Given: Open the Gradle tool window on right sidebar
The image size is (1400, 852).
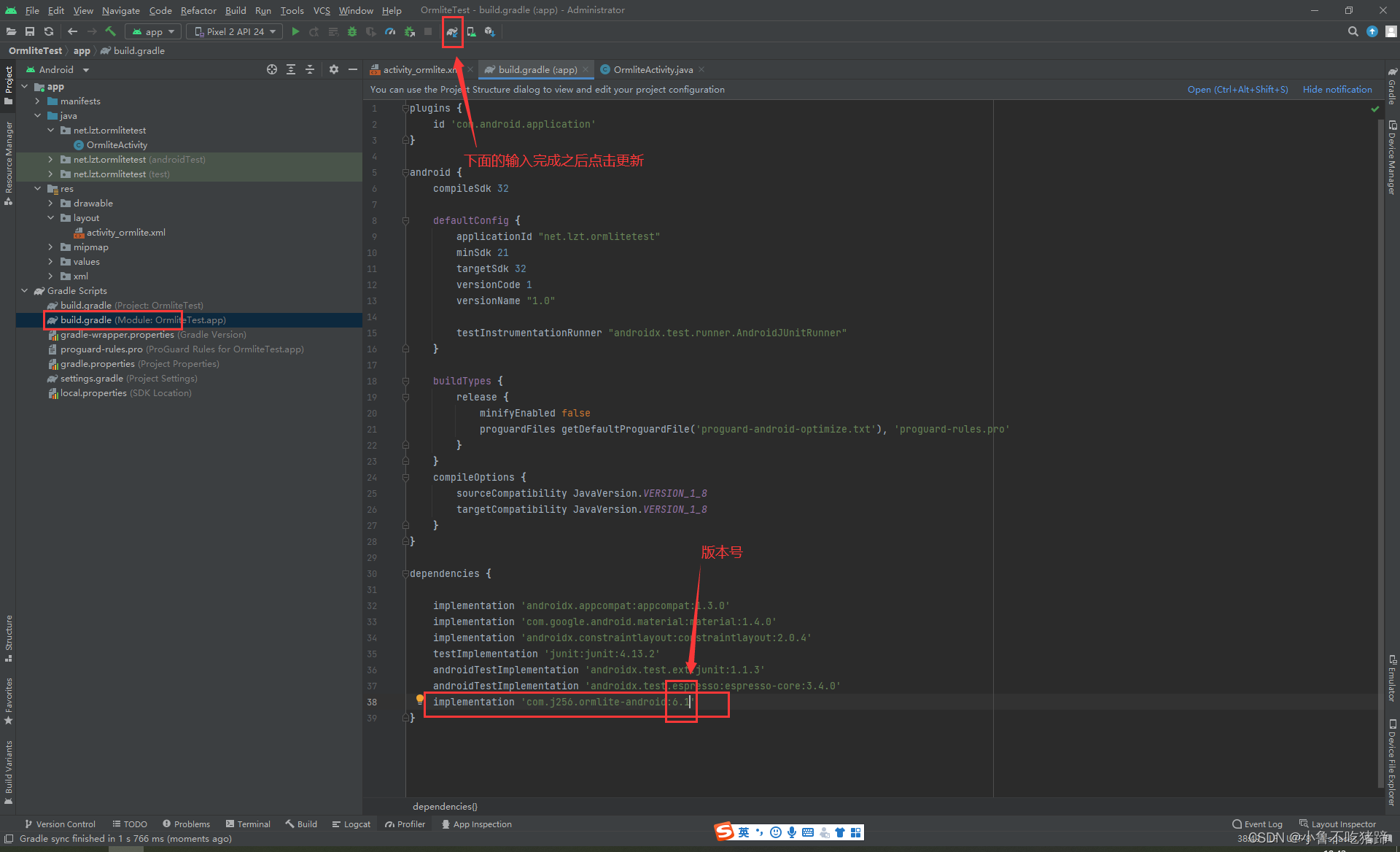Looking at the screenshot, I should point(1392,86).
